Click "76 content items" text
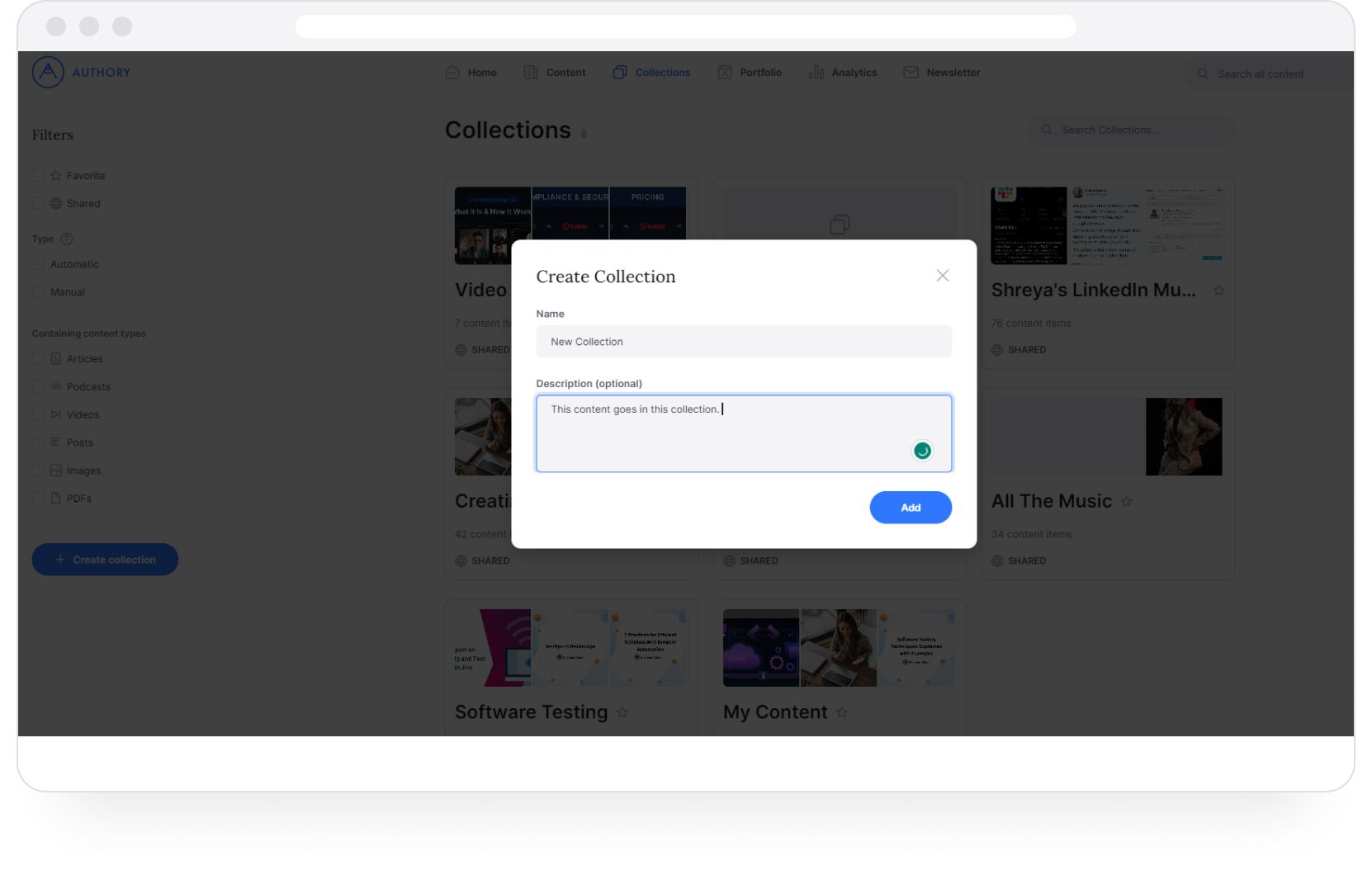Image resolution: width=1372 pixels, height=875 pixels. pos(1031,324)
